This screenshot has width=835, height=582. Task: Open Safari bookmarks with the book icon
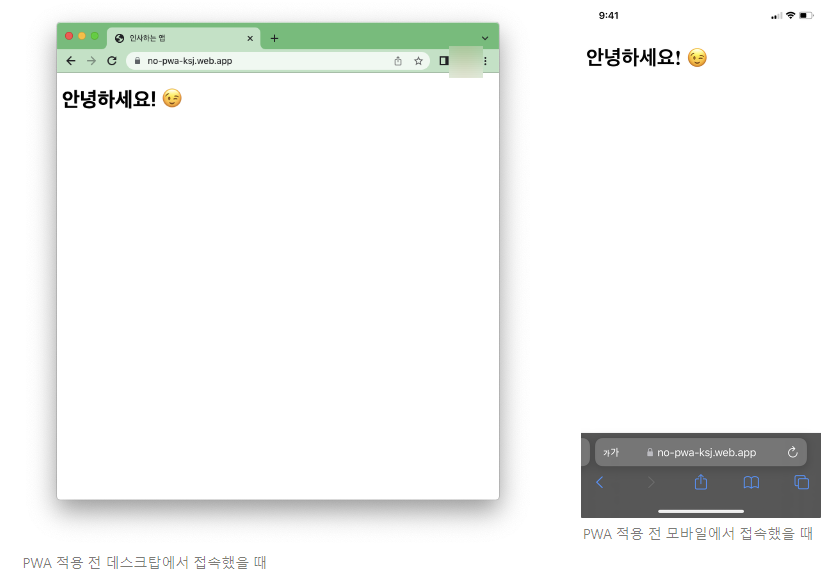point(751,482)
